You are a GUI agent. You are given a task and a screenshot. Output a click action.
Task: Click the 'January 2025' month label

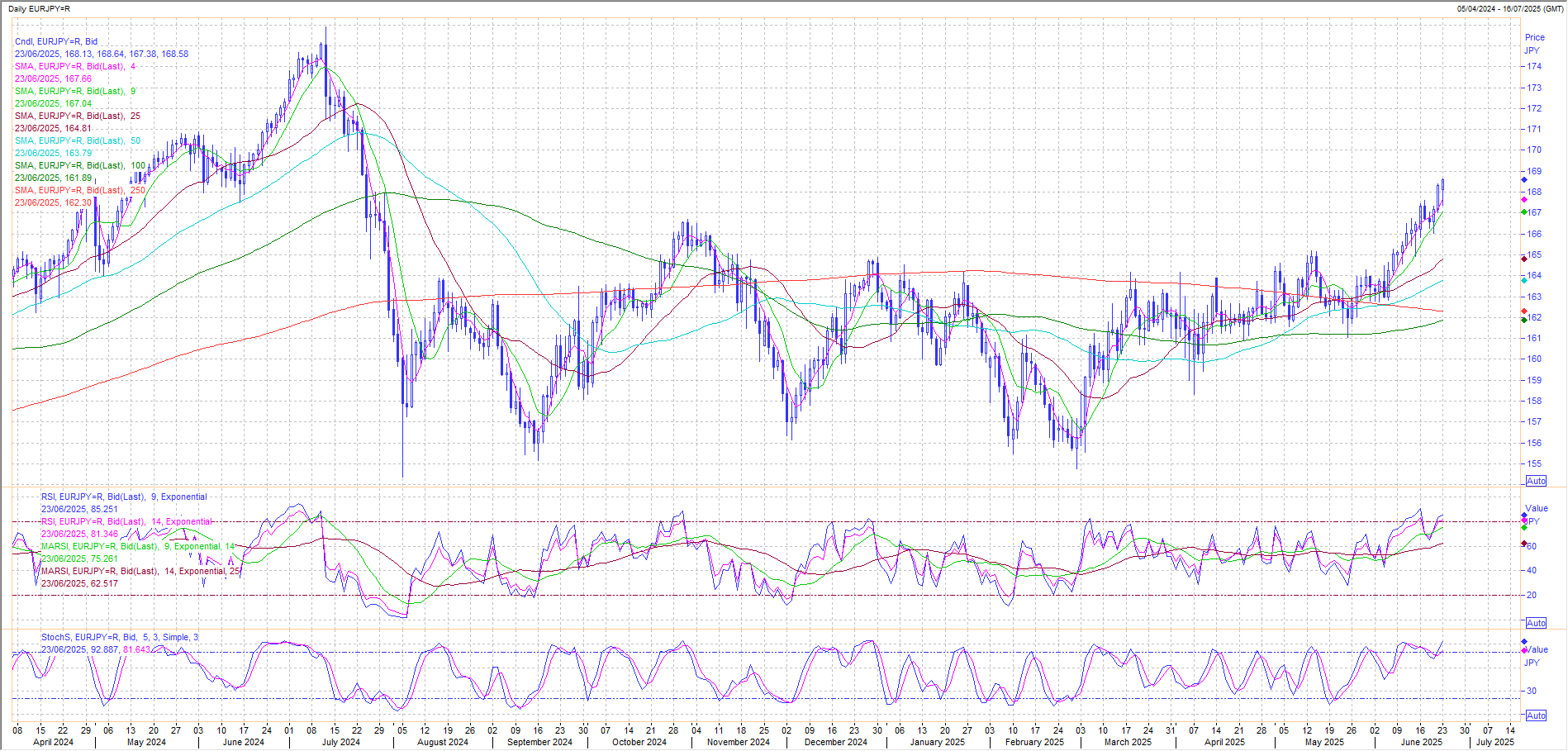(x=938, y=742)
